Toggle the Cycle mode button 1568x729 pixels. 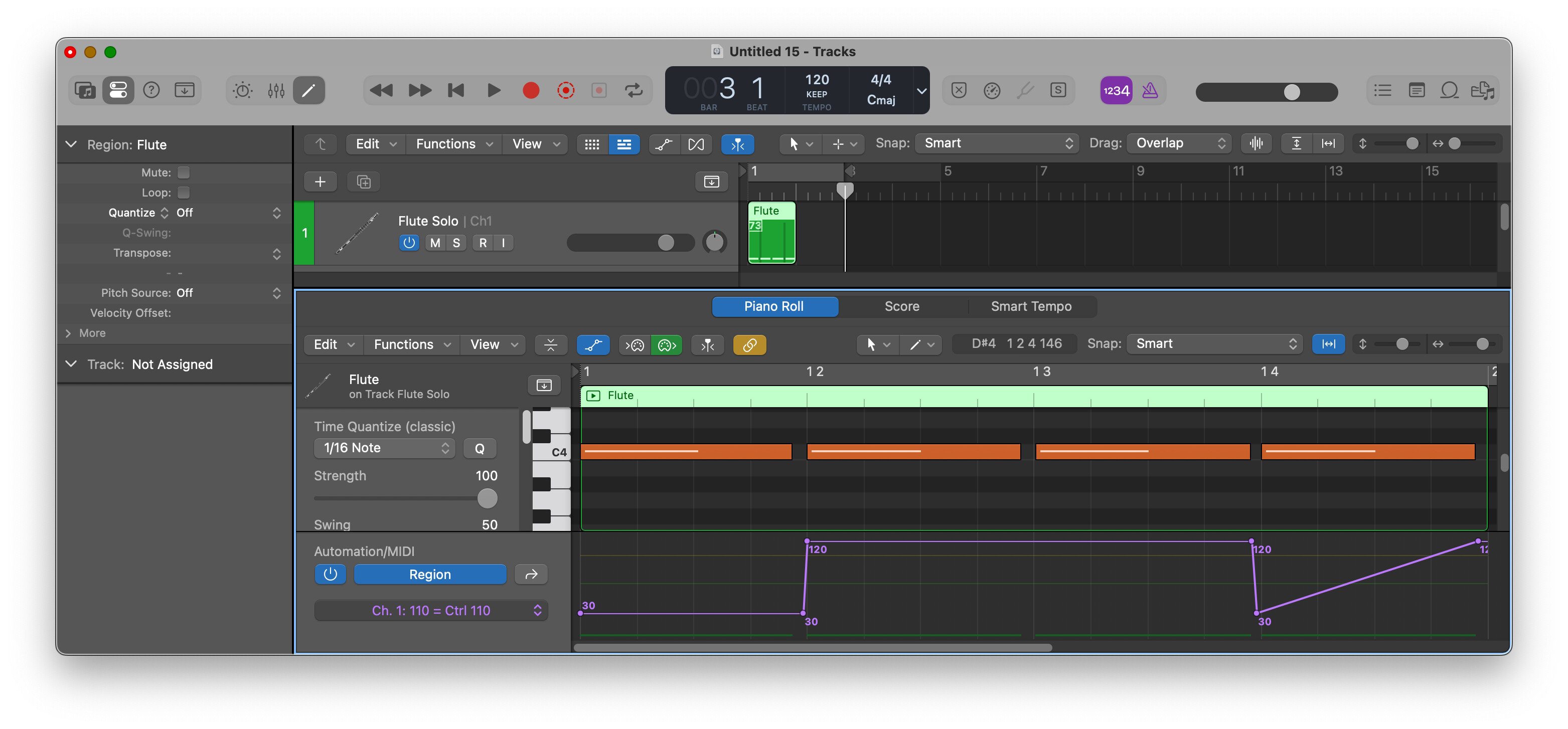[634, 91]
